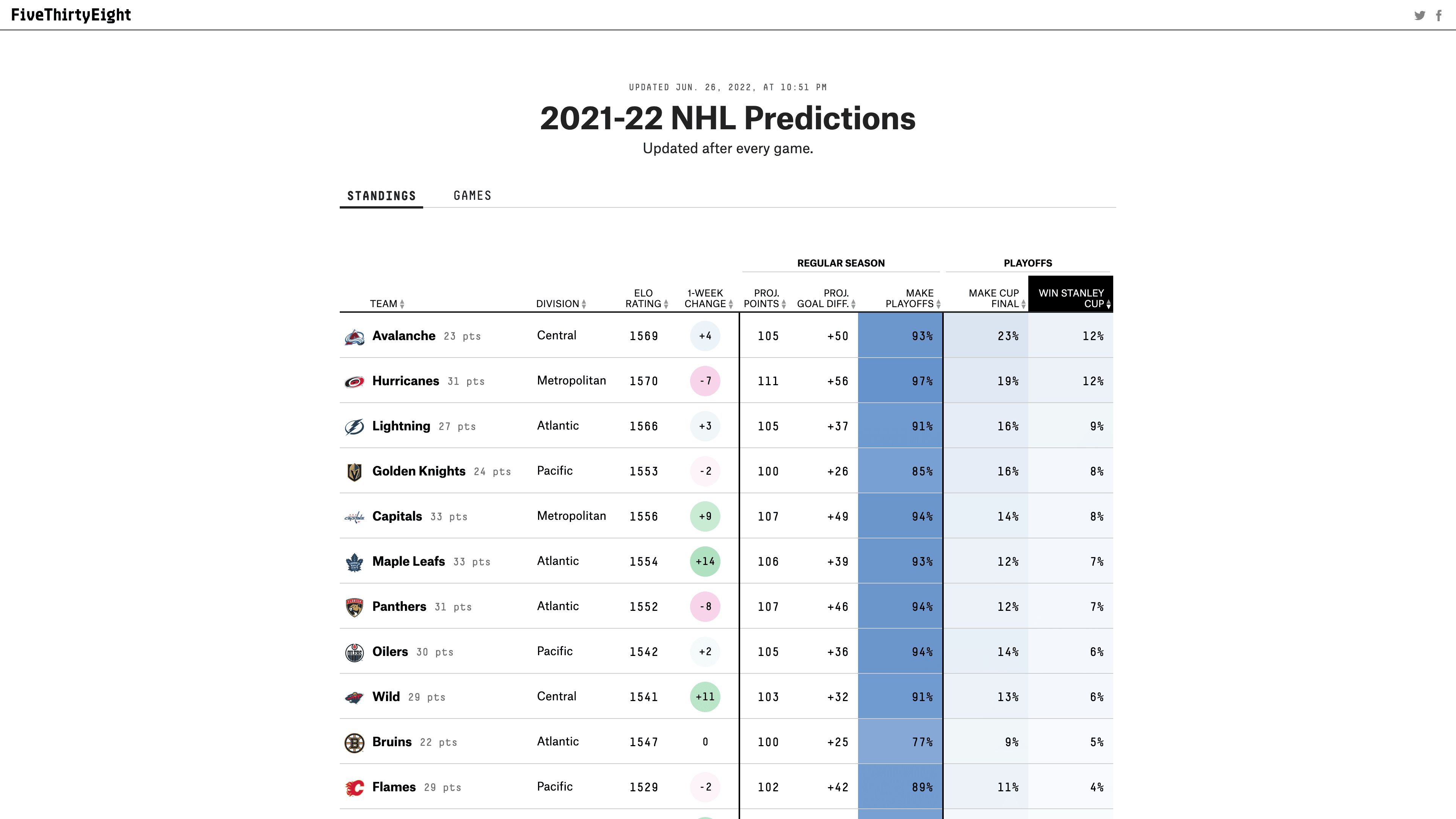Click the Panthers 1-week change badge
The image size is (1456, 819).
(x=705, y=607)
